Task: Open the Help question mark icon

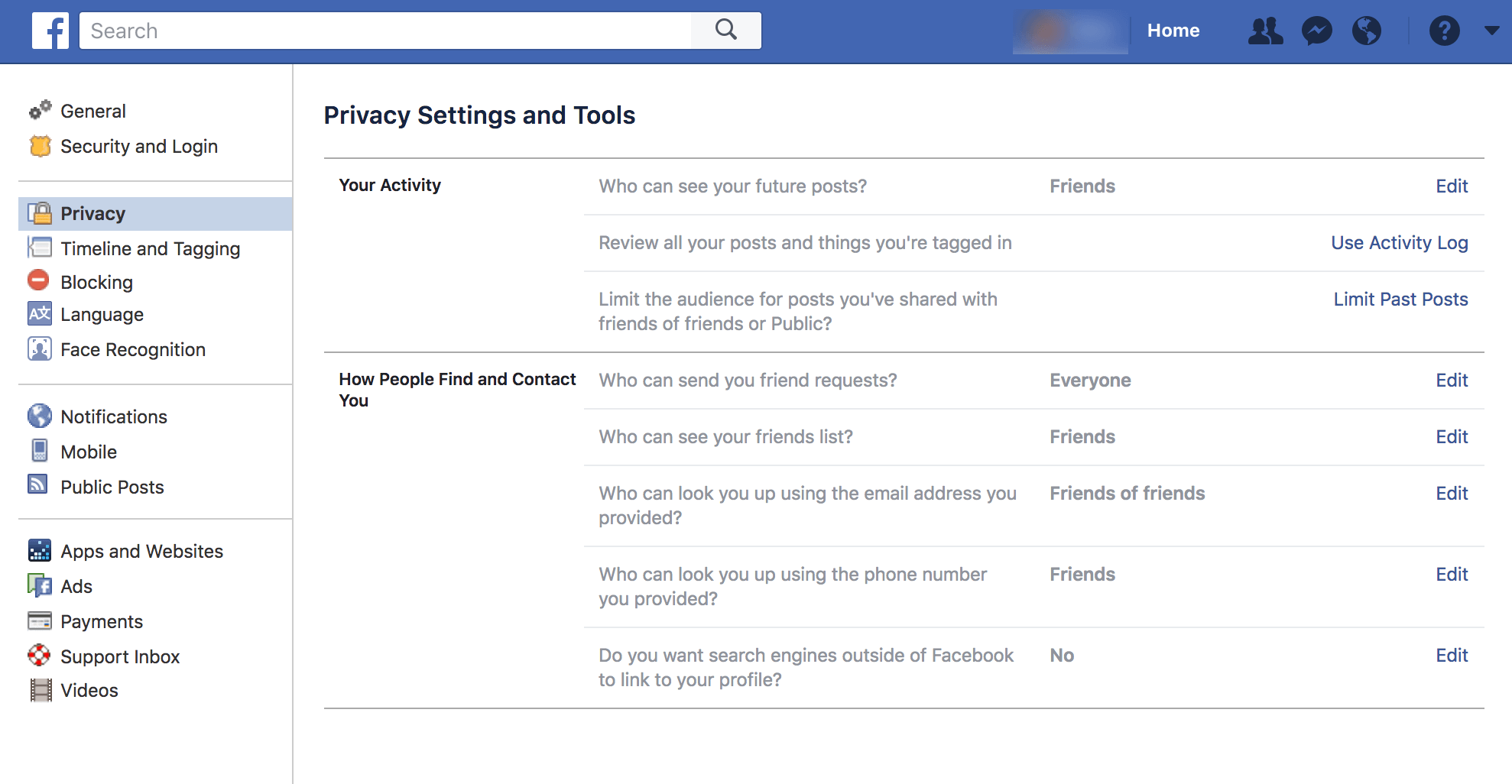Action: [1444, 31]
